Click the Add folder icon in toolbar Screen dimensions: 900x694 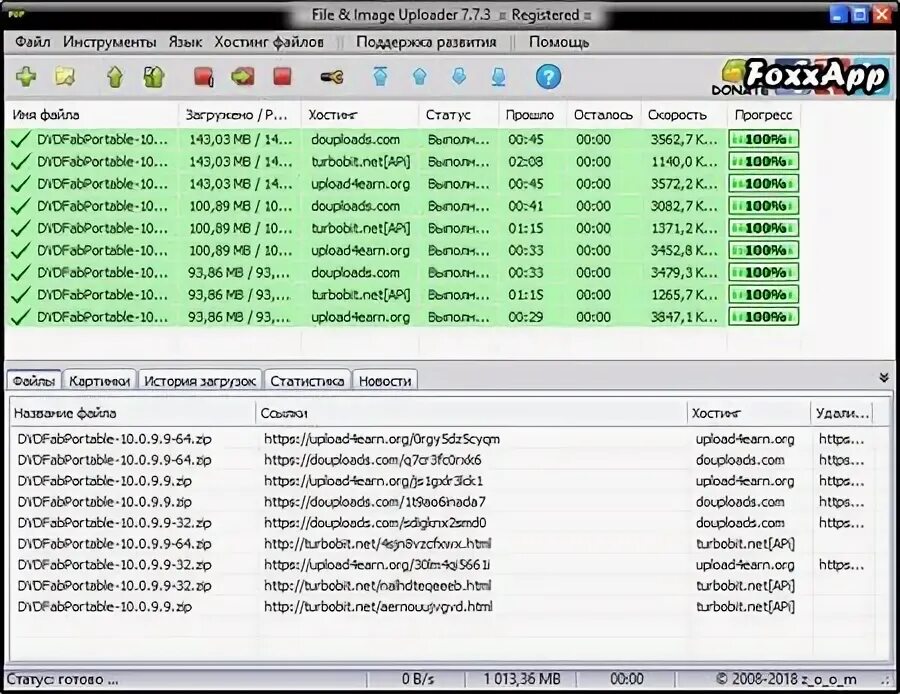coord(64,76)
